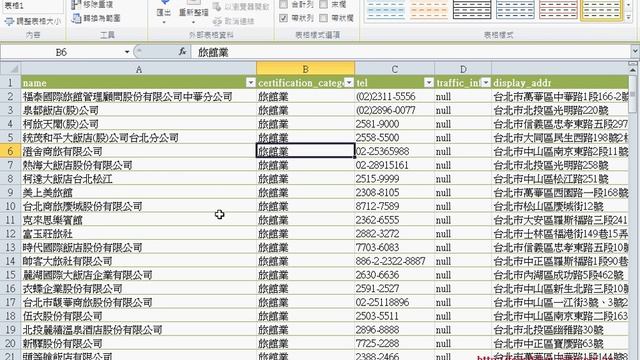Select row 12 header
Image resolution: width=640 pixels, height=360 pixels.
pyautogui.click(x=10, y=233)
